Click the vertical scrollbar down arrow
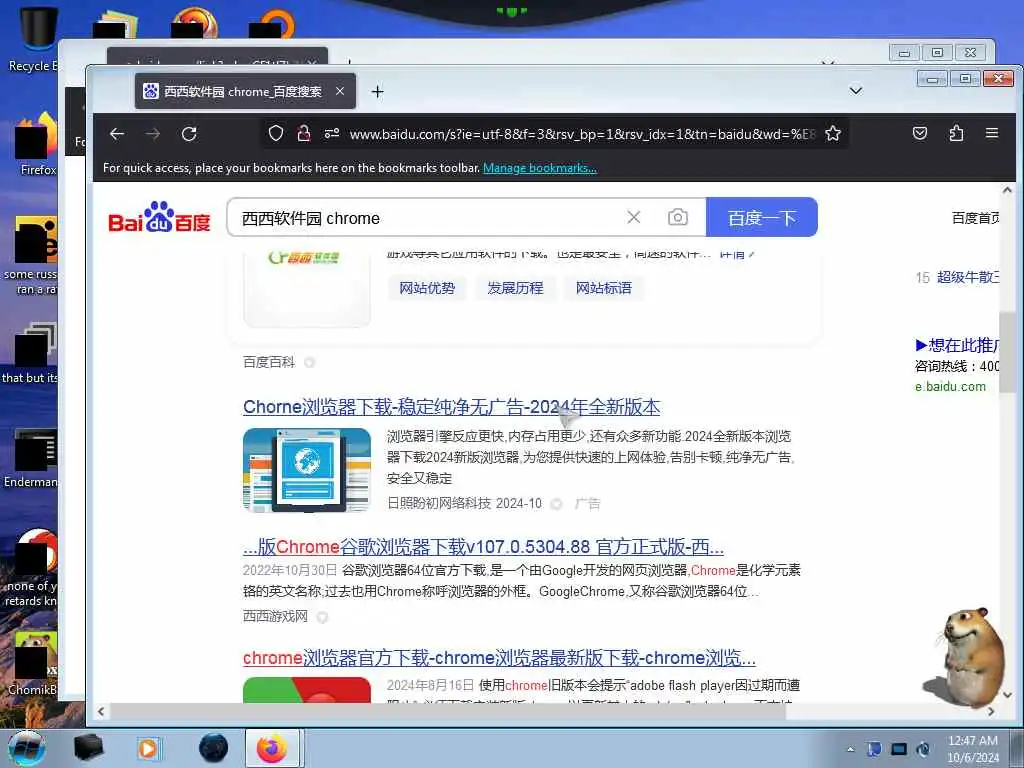 (1007, 695)
